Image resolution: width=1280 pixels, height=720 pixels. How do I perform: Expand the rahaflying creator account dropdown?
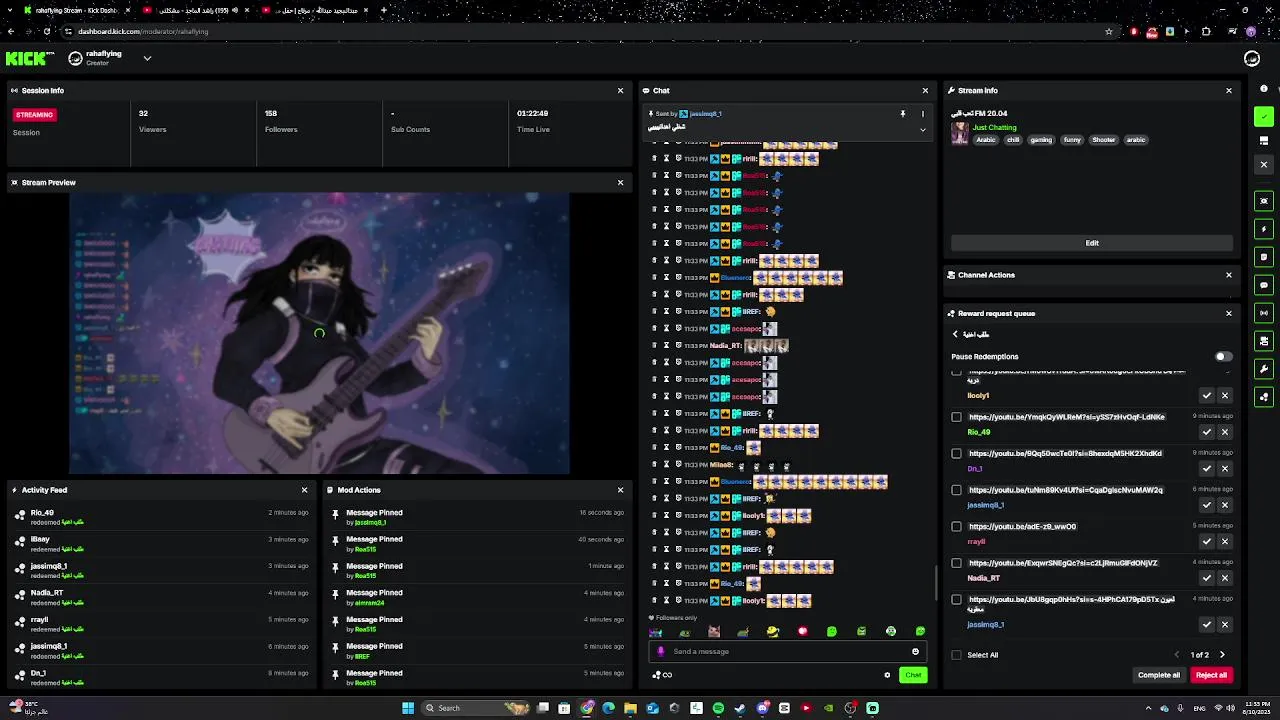(147, 58)
